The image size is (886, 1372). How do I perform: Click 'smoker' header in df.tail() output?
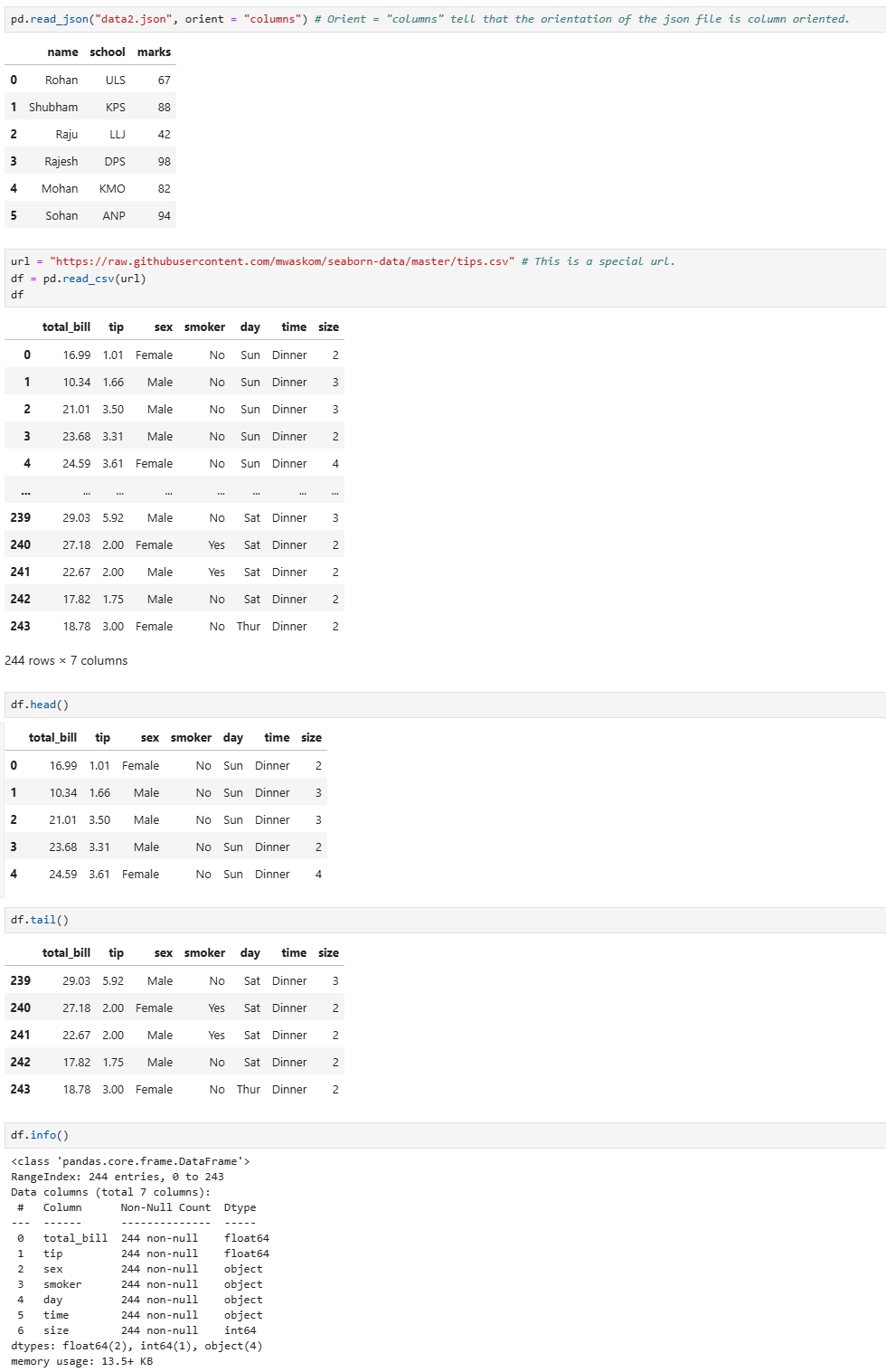204,953
